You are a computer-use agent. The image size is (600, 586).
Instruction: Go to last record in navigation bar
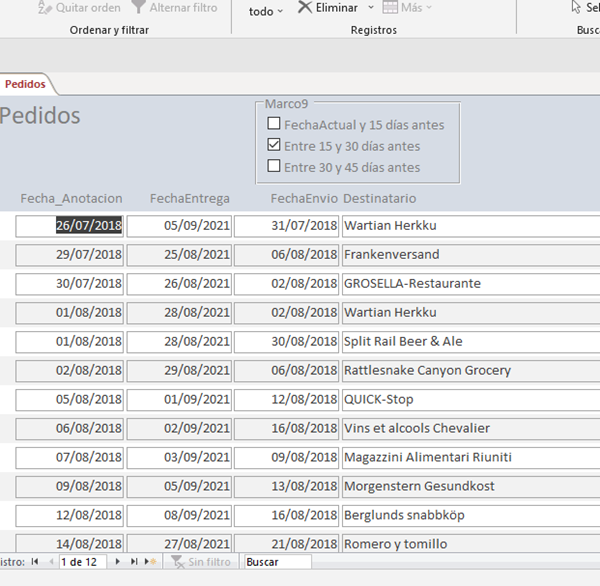pyautogui.click(x=134, y=562)
